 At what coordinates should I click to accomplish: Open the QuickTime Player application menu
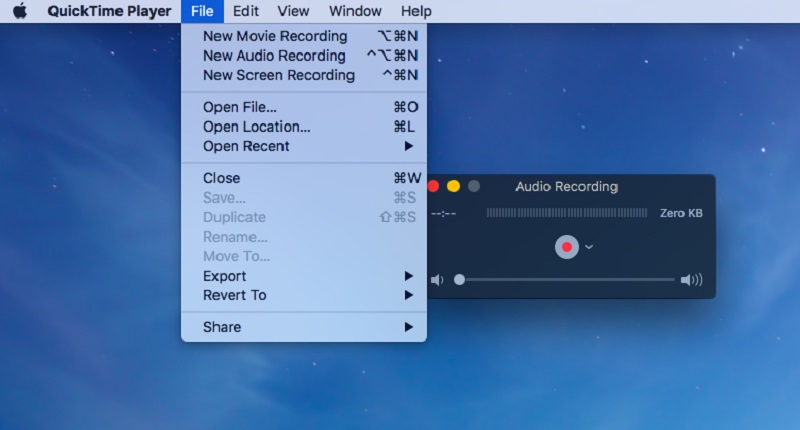pos(109,11)
